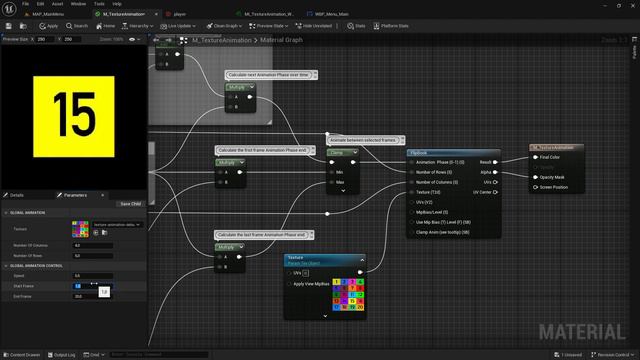
Task: Click the End Frame value slider field
Action: (93, 296)
